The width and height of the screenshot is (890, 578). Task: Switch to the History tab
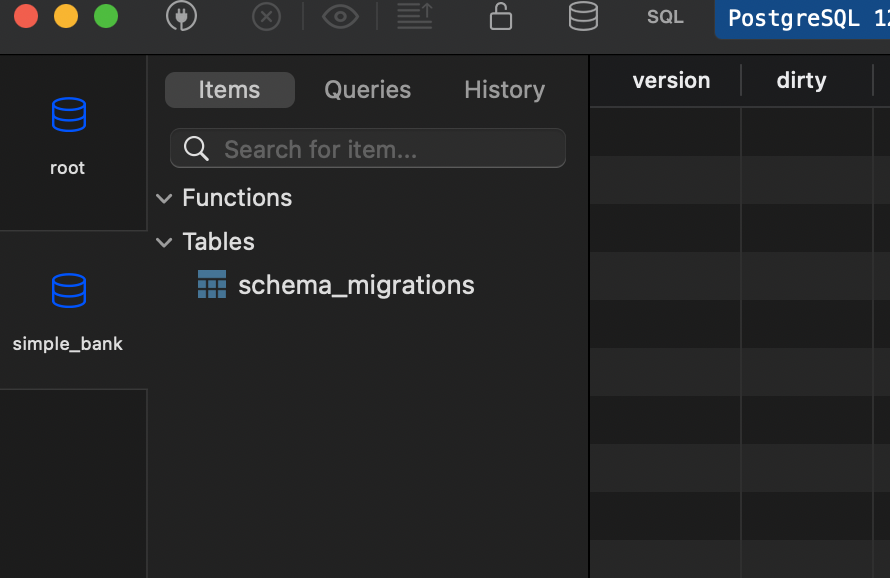(505, 90)
